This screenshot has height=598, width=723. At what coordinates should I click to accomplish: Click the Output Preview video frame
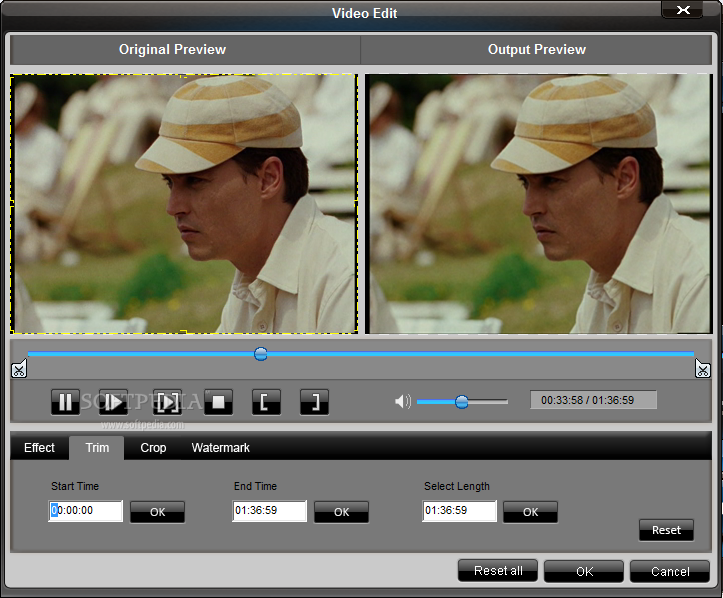(539, 204)
